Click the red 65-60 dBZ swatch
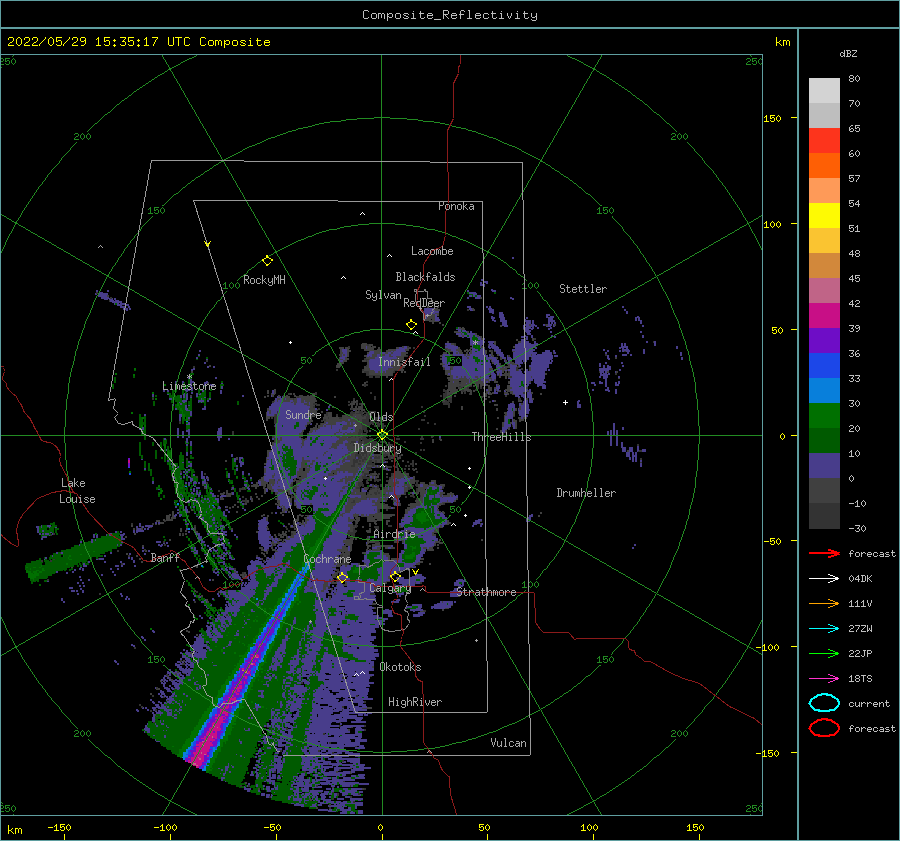 pos(824,141)
